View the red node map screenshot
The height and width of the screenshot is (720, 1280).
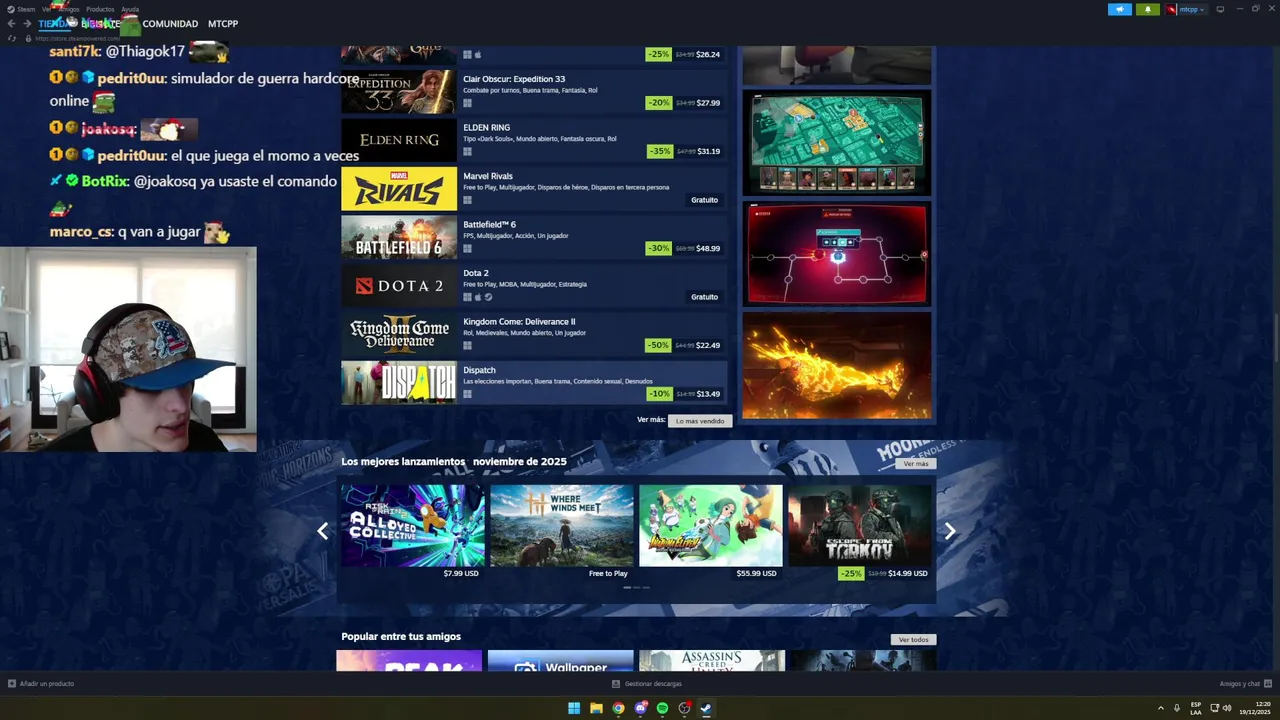coord(837,254)
